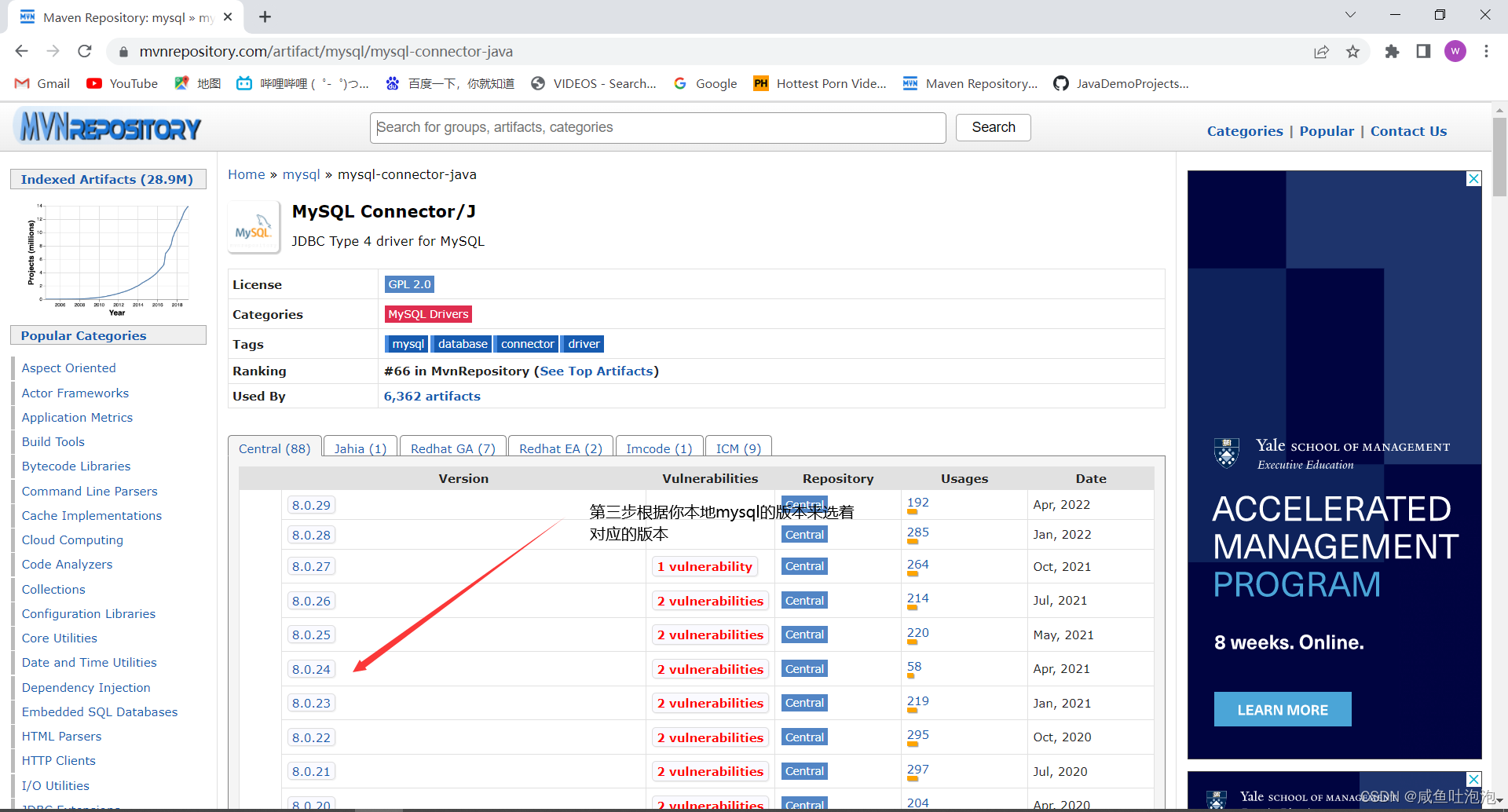Bookmark this page with the star icon

point(1352,52)
